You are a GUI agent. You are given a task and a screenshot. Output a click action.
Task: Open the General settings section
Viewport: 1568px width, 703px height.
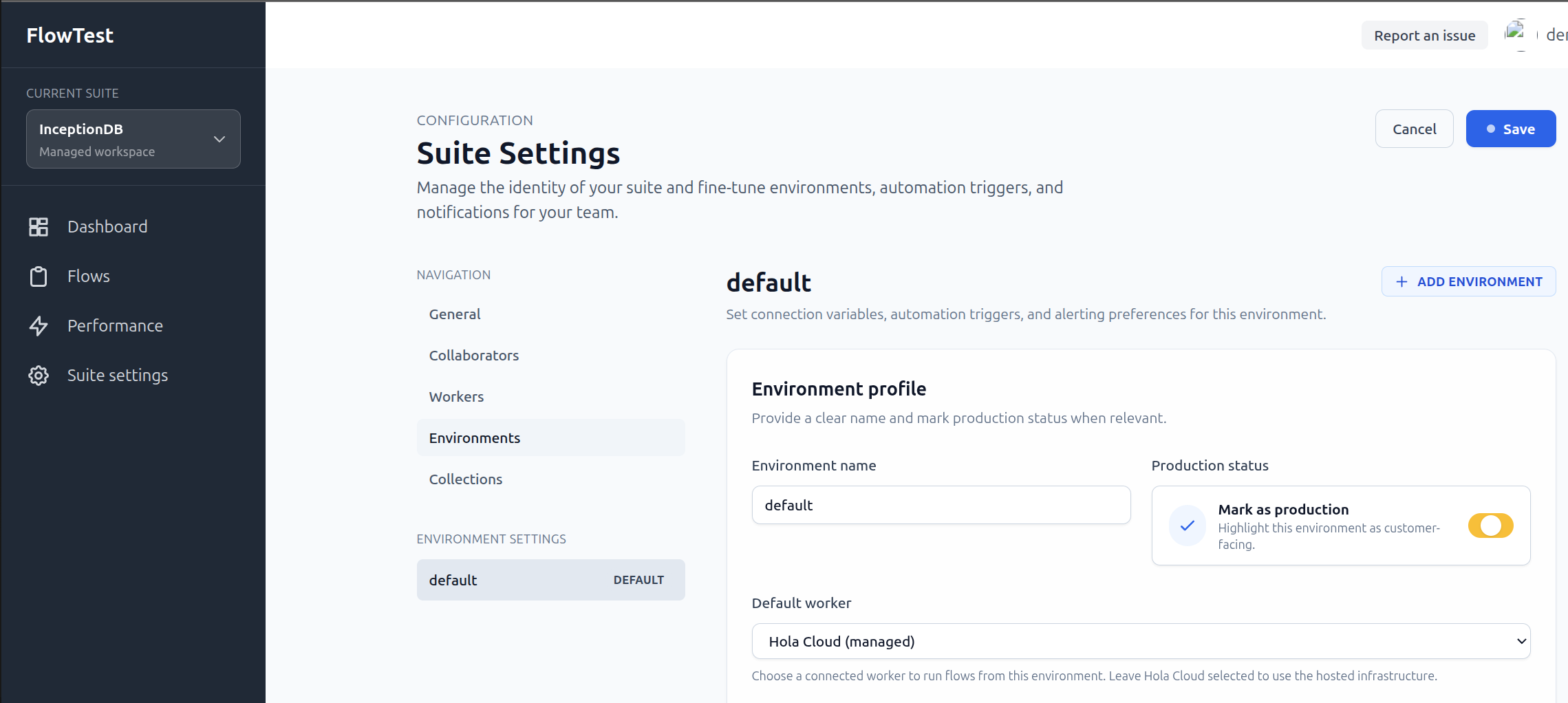tap(455, 314)
